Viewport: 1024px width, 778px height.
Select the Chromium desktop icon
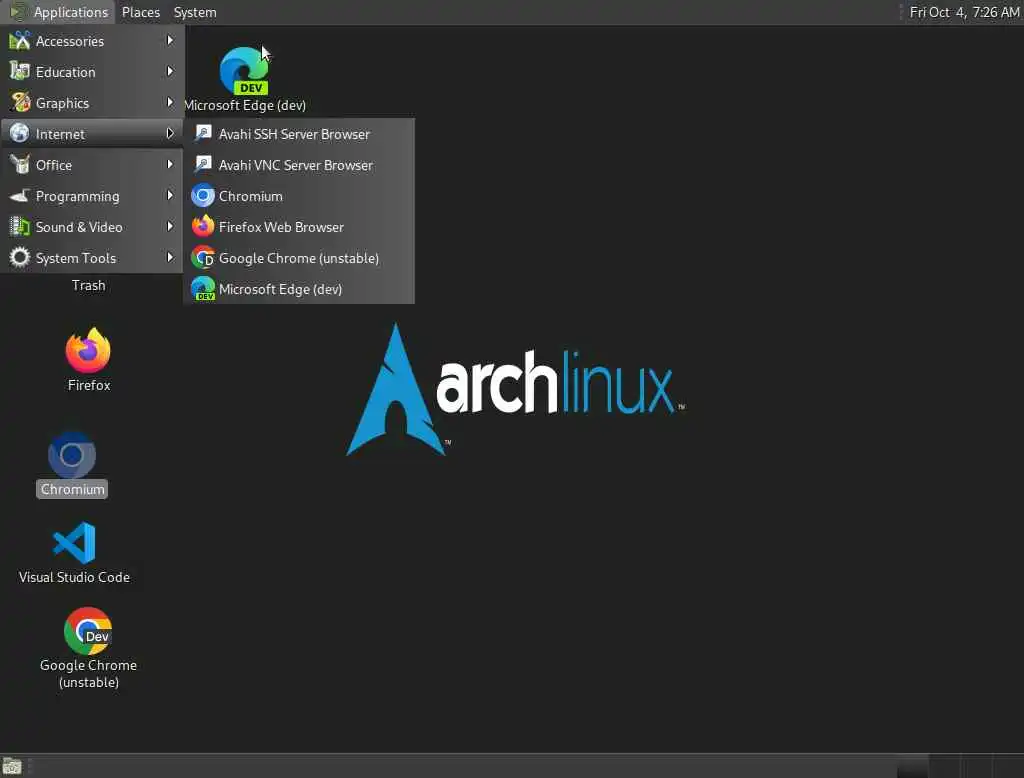(72, 455)
